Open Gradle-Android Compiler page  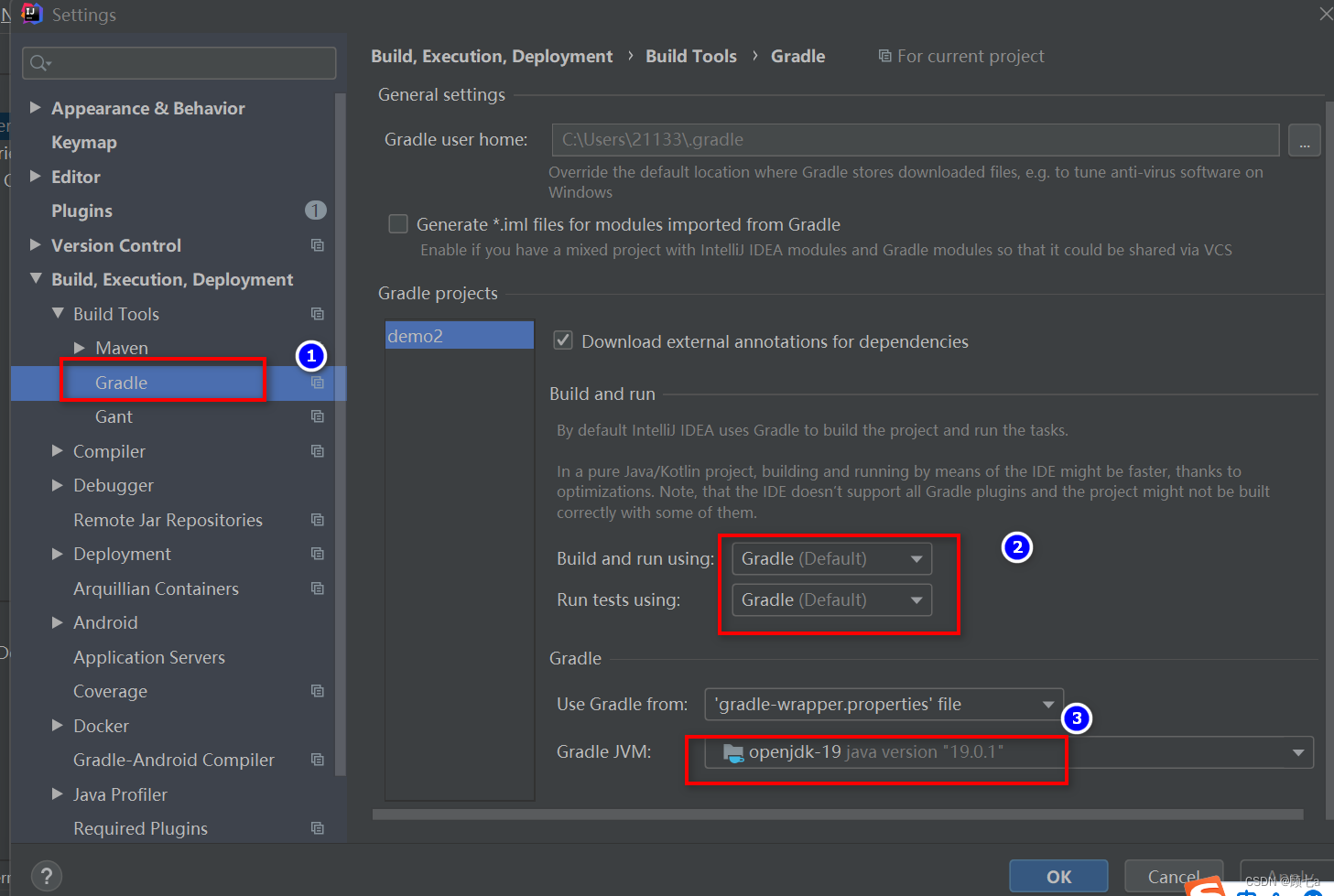point(174,760)
